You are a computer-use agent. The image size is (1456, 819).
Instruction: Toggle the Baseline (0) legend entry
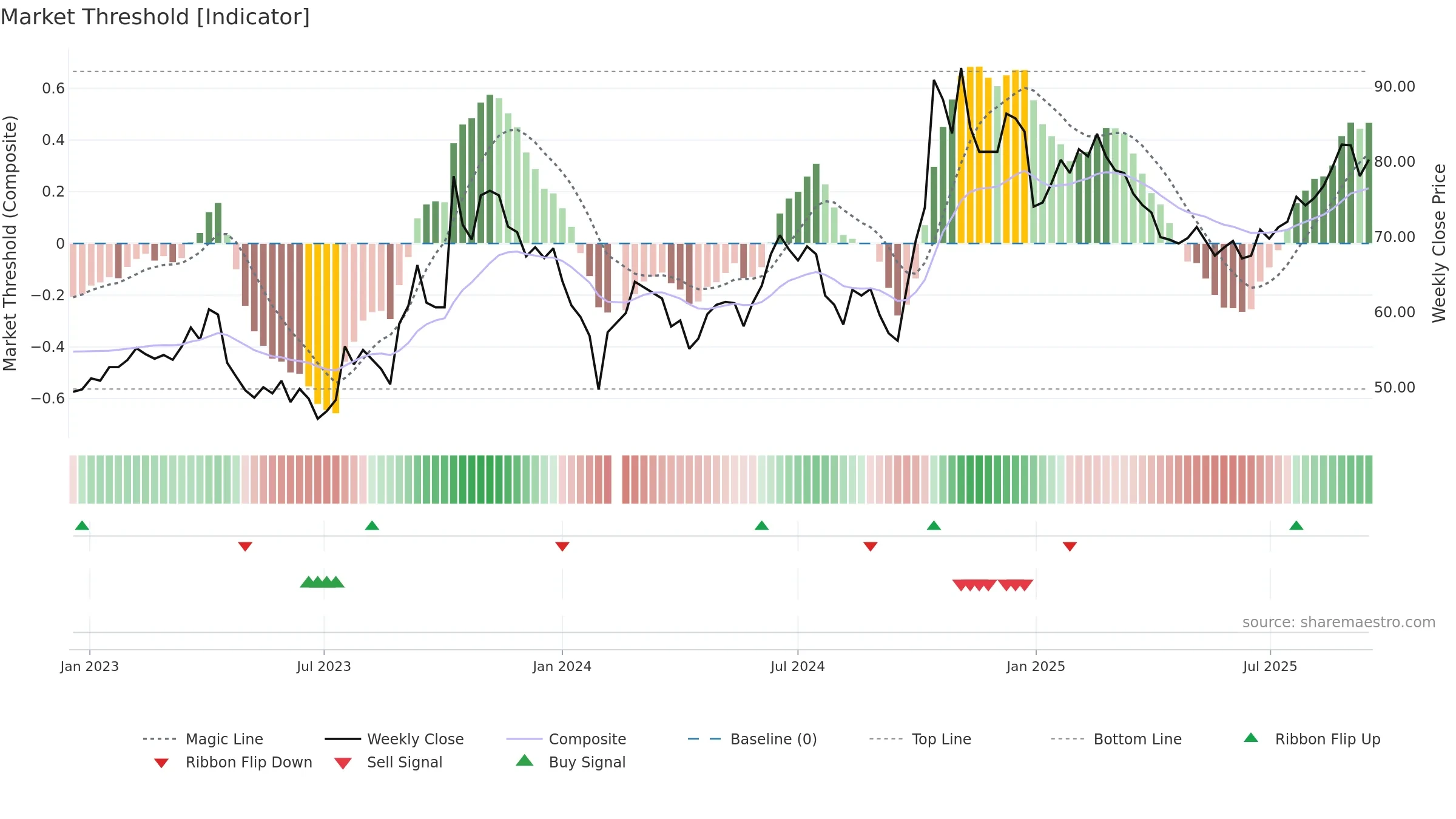tap(752, 739)
